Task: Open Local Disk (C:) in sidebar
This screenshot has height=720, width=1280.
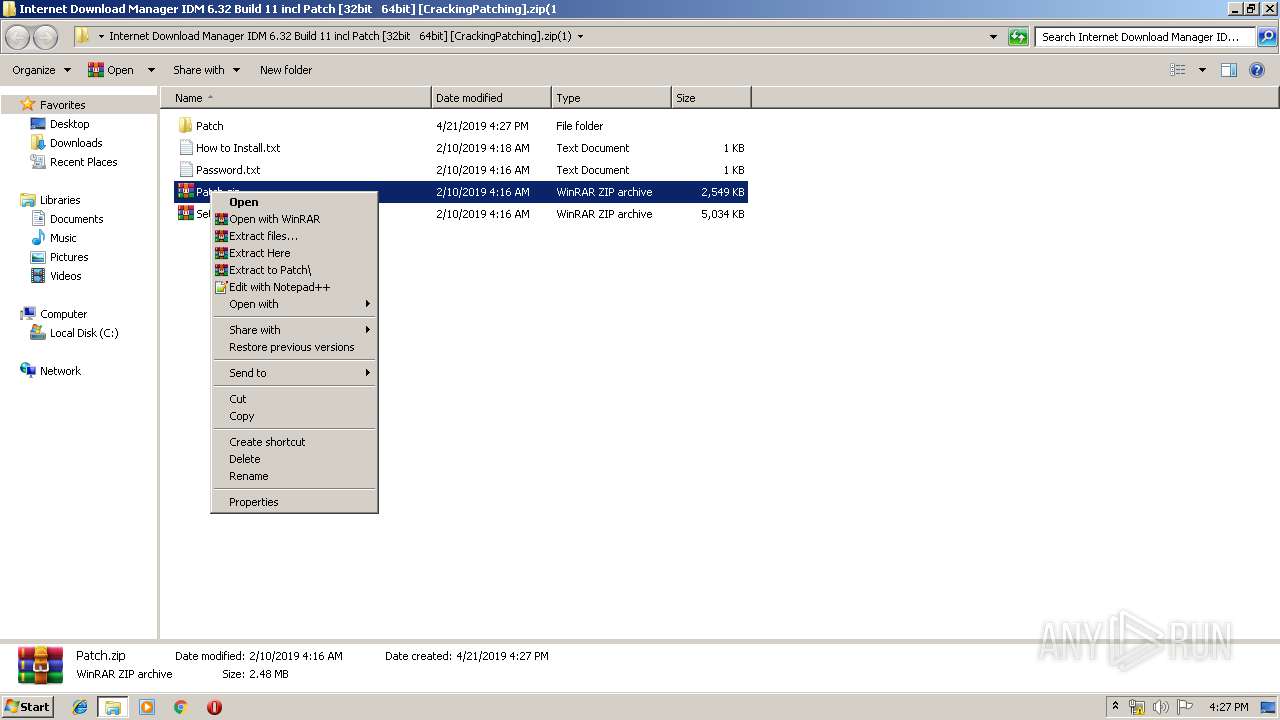Action: tap(84, 333)
